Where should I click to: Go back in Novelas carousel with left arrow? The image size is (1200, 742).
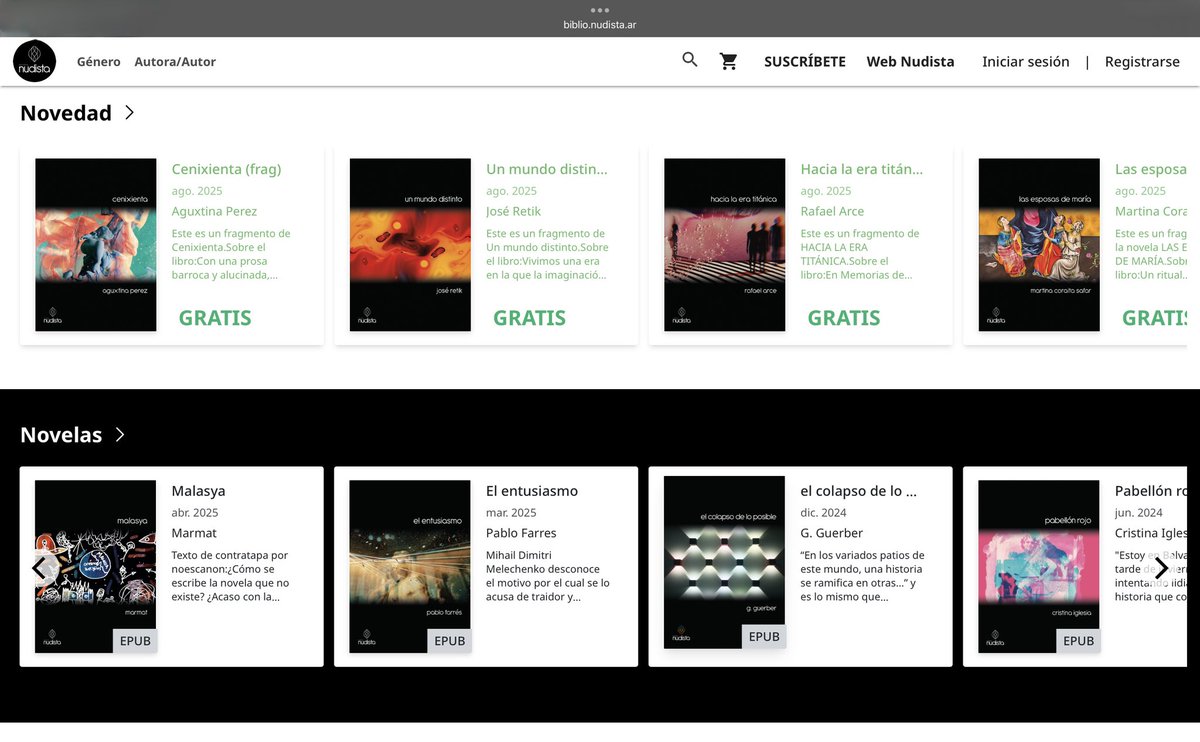(40, 567)
